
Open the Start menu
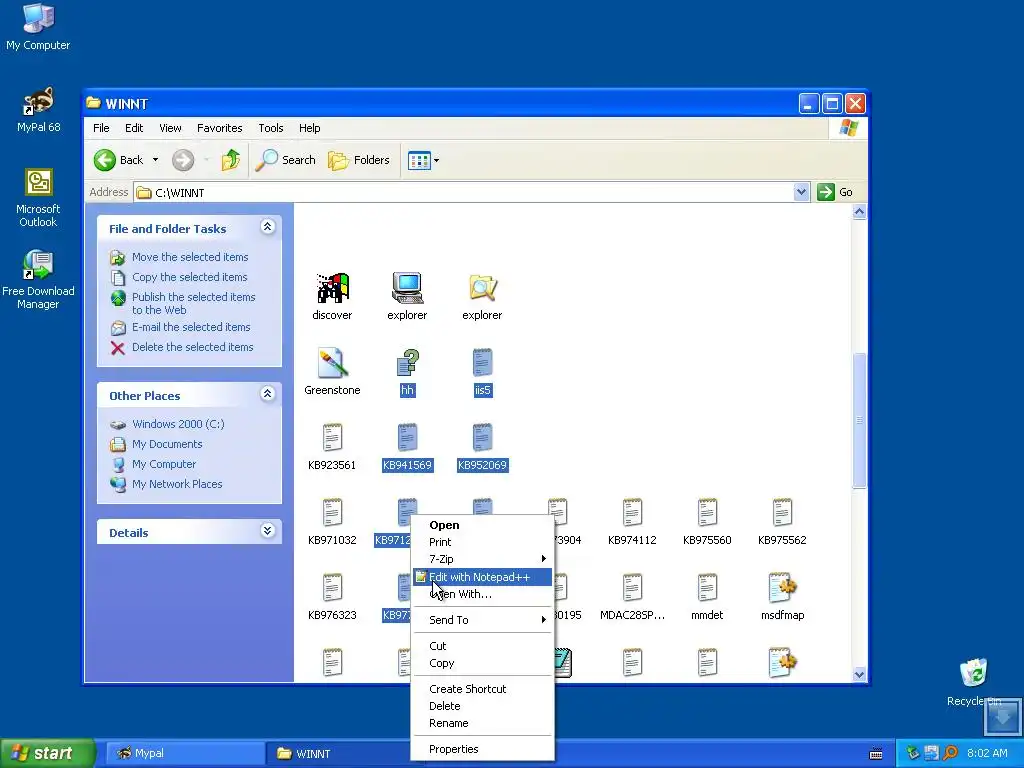(x=48, y=753)
